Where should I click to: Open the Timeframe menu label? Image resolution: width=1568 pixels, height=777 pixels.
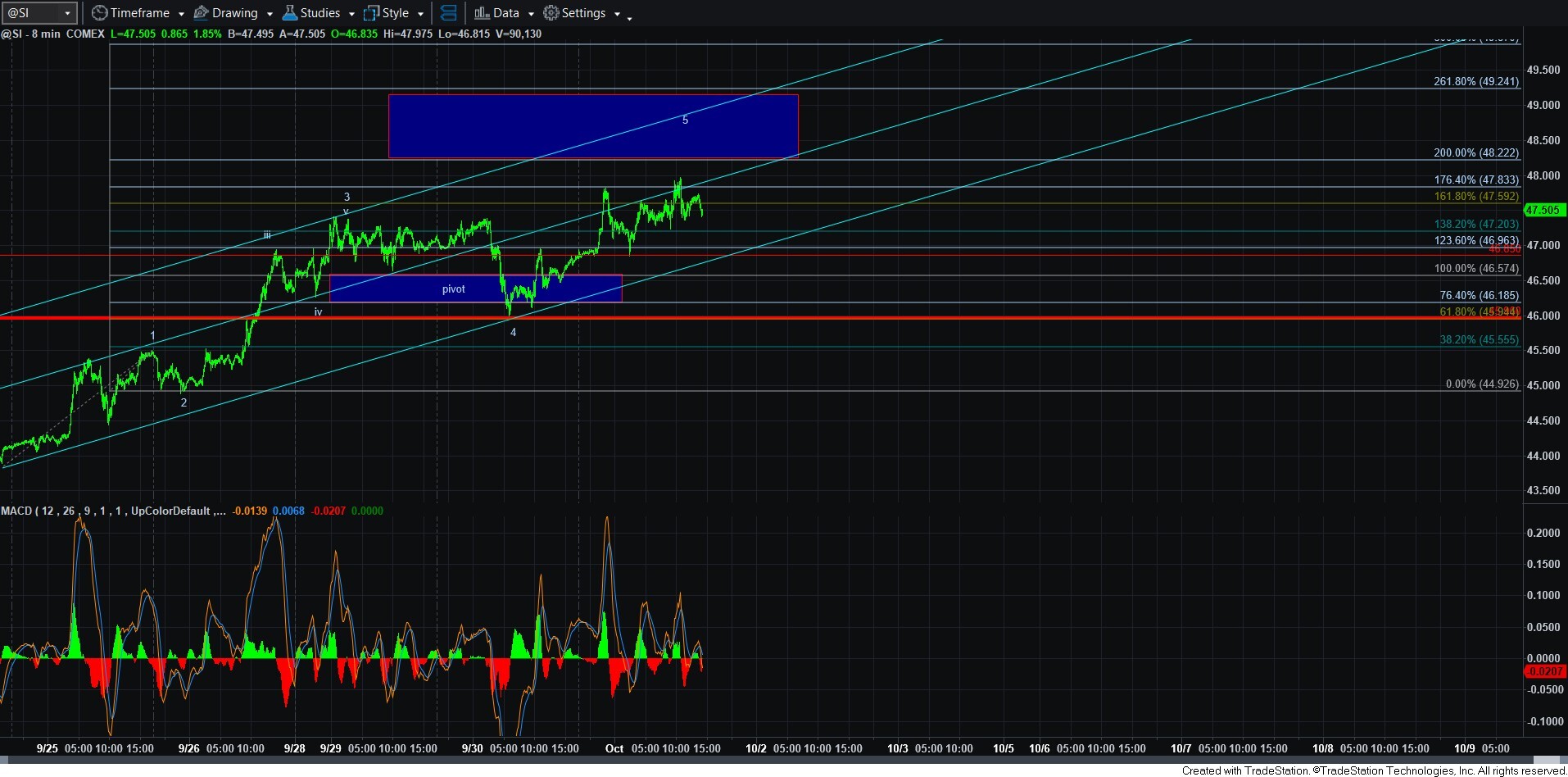pyautogui.click(x=139, y=13)
